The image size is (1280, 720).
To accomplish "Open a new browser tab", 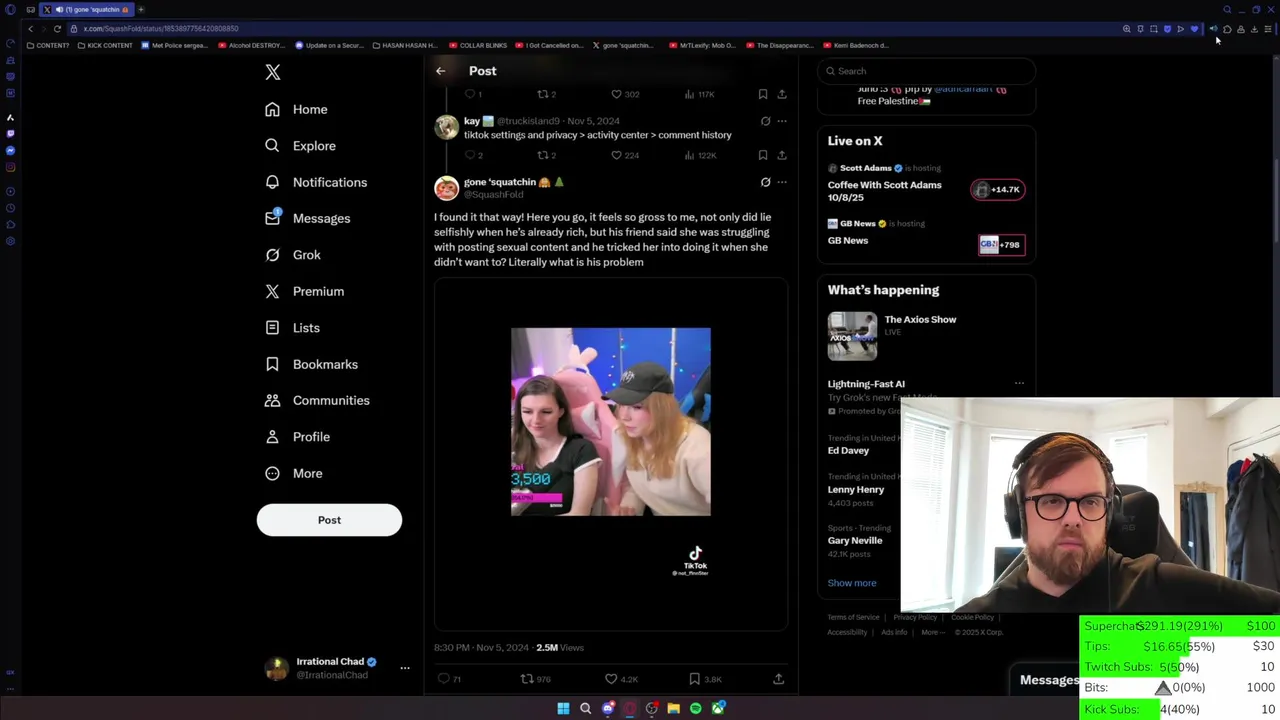I will point(141,9).
